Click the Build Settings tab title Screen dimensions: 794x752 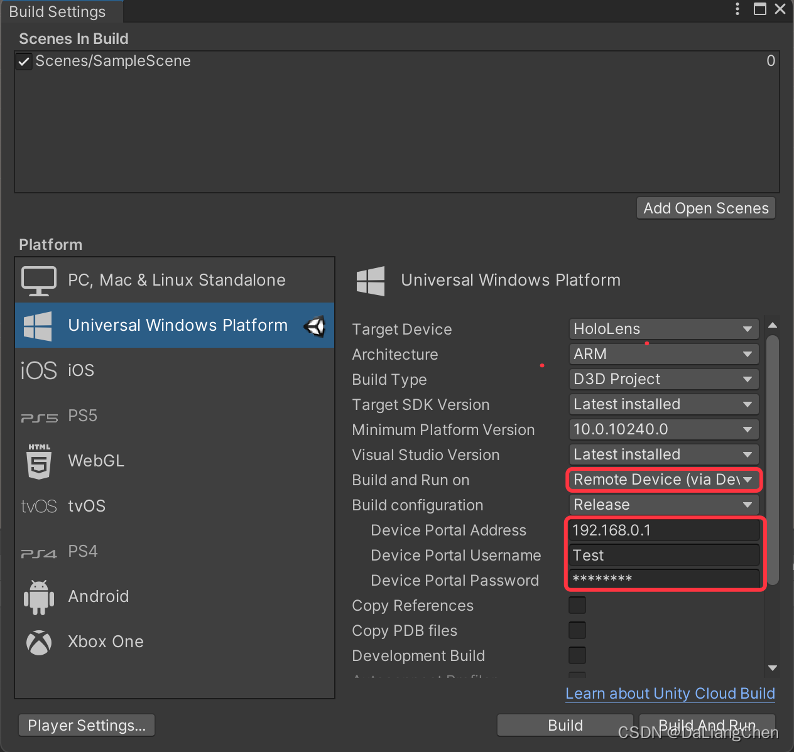[x=57, y=12]
